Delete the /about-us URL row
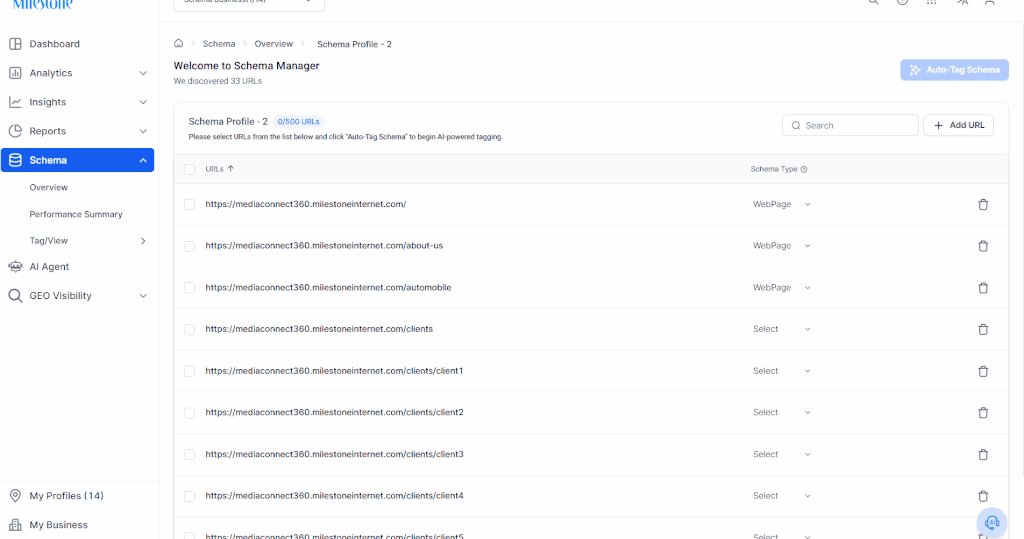 [983, 246]
